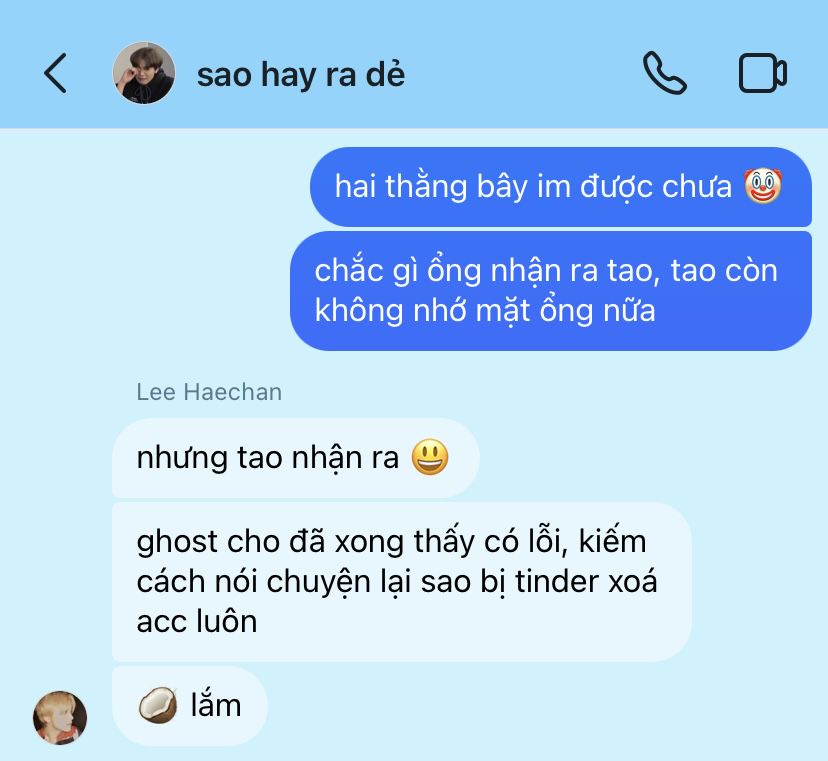This screenshot has width=828, height=761.
Task: Tap the grinning smiley emoji
Action: [x=430, y=457]
